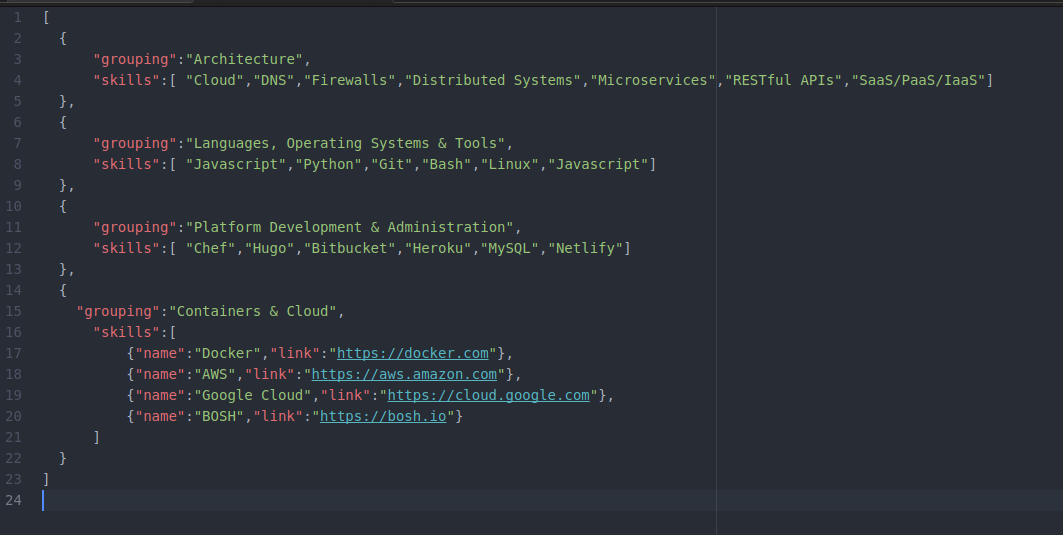Open the https://docker.com link

click(412, 353)
